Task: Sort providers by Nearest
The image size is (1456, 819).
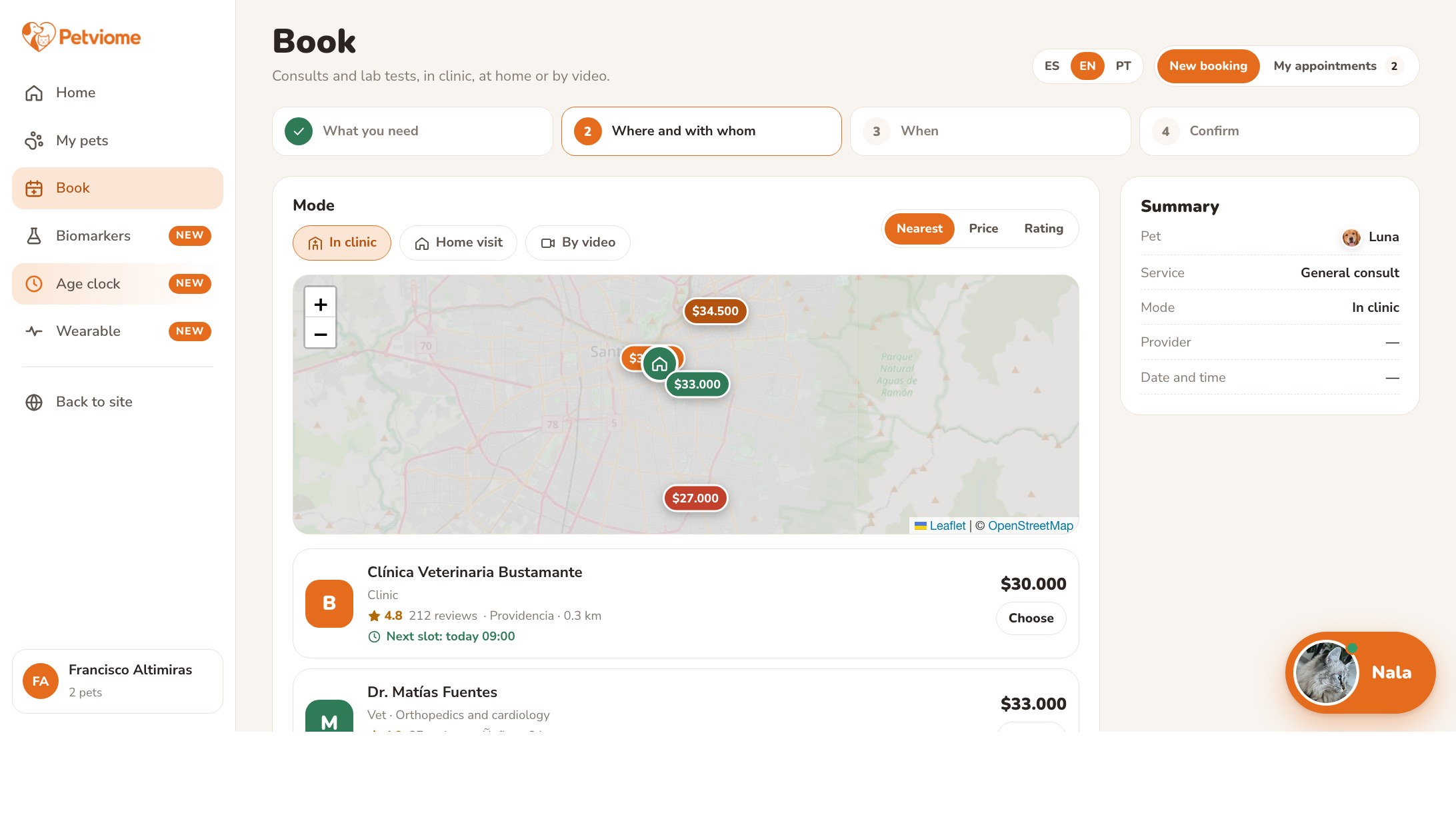Action: tap(919, 229)
